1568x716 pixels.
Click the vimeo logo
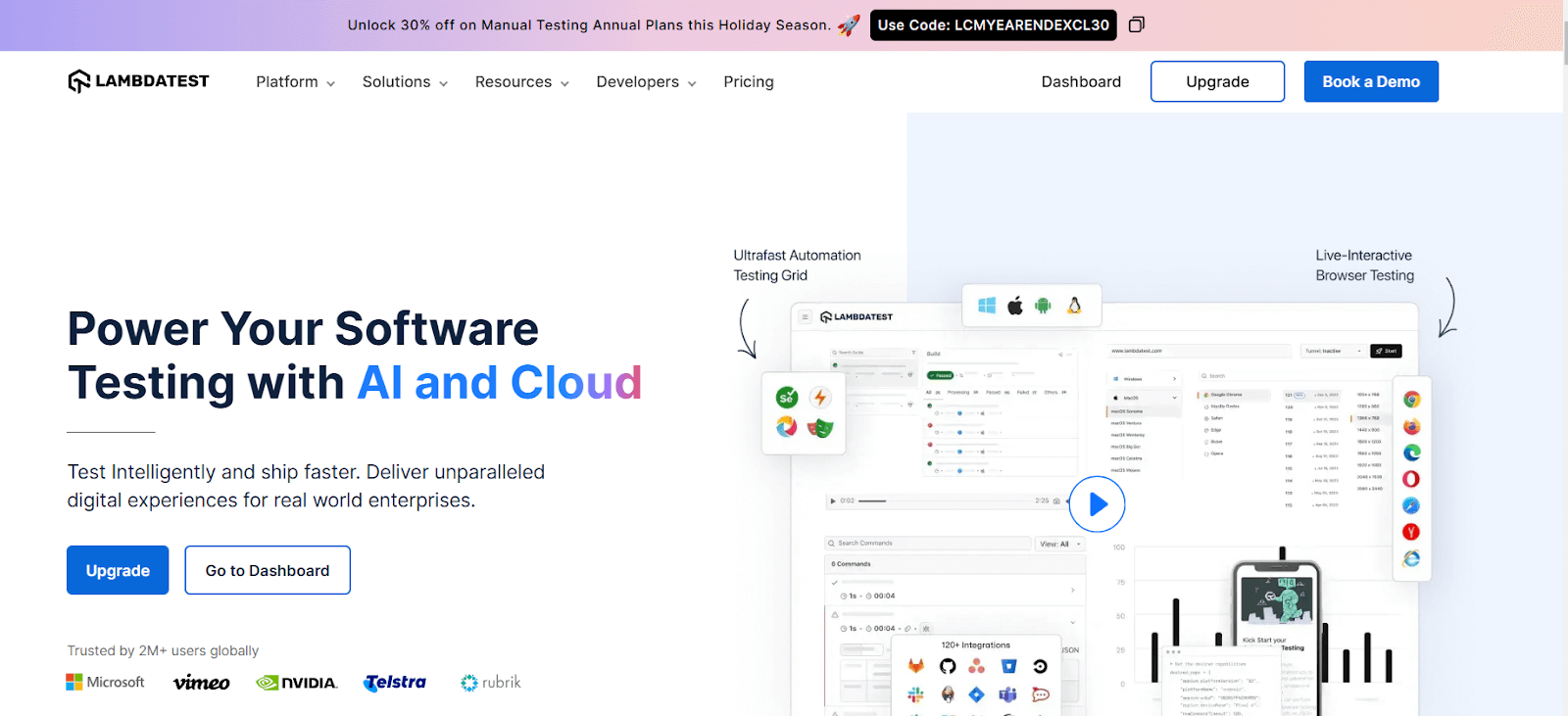pyautogui.click(x=201, y=683)
